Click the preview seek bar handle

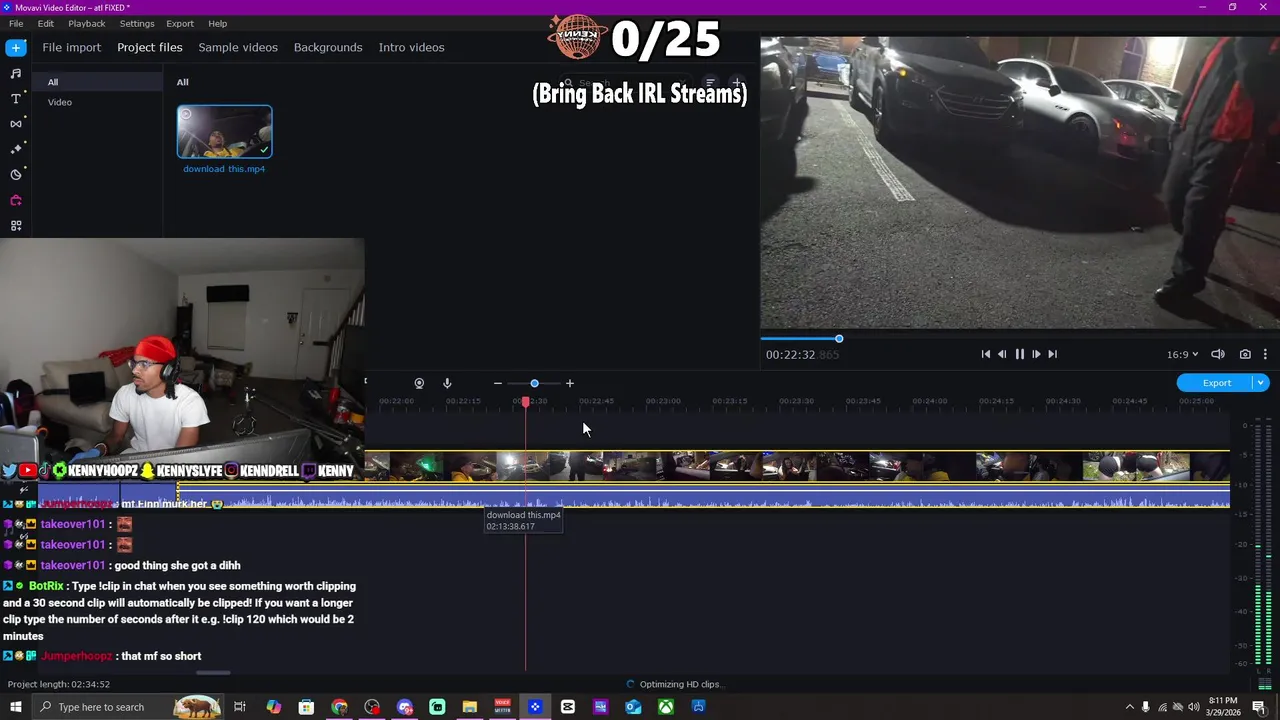[839, 339]
